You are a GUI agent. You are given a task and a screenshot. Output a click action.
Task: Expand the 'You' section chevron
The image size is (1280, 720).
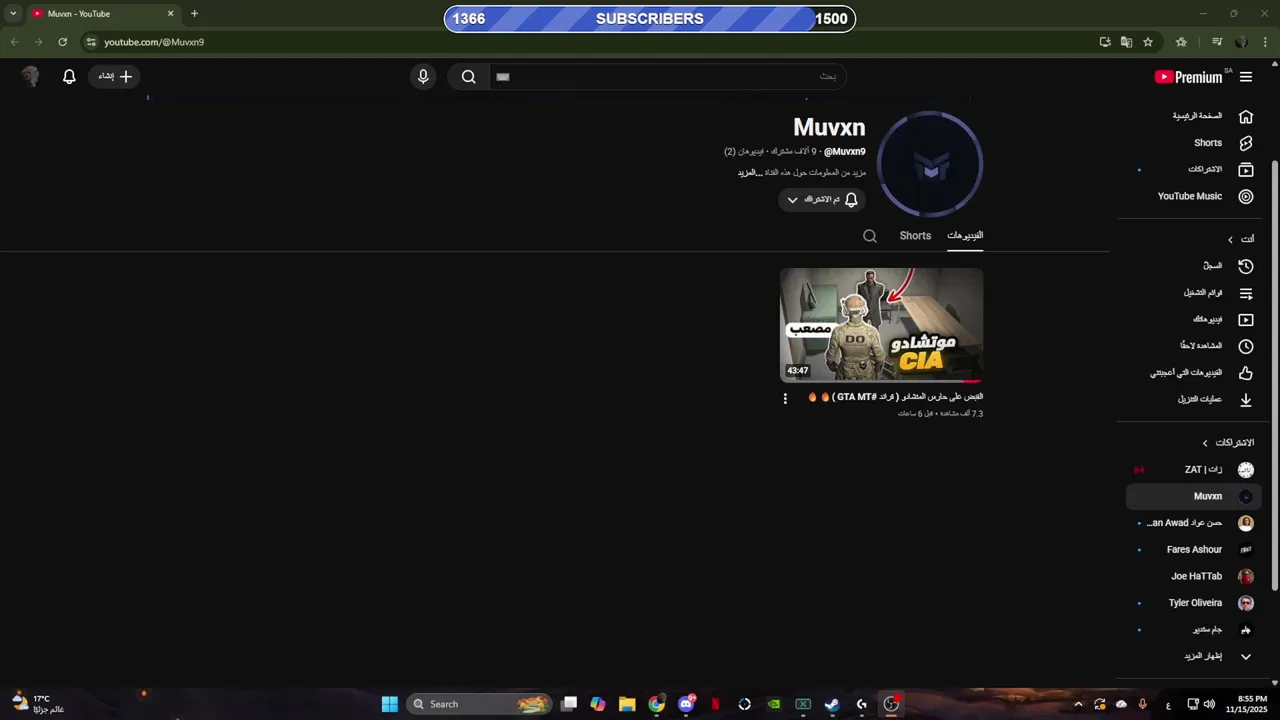pos(1230,239)
